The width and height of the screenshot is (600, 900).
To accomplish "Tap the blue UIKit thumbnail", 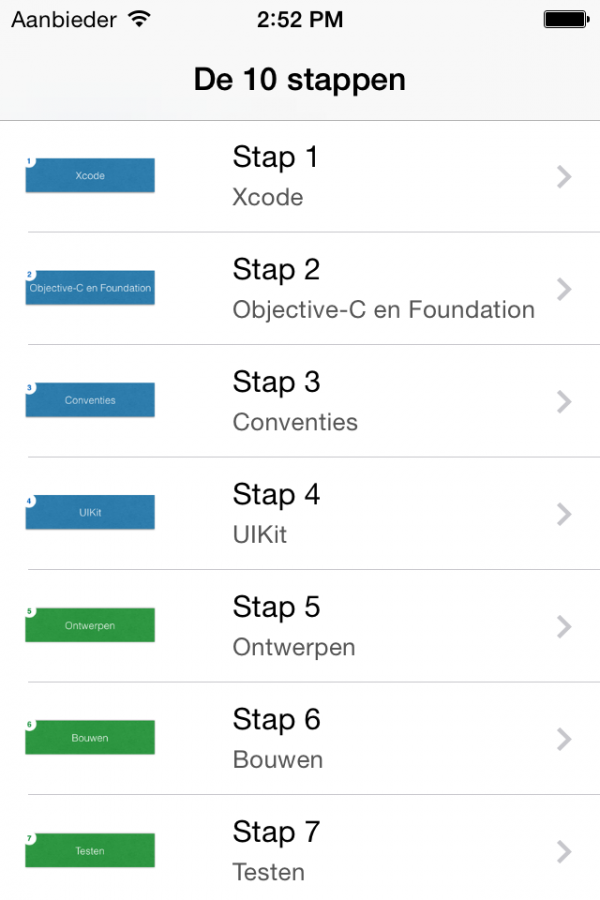I will pyautogui.click(x=90, y=512).
